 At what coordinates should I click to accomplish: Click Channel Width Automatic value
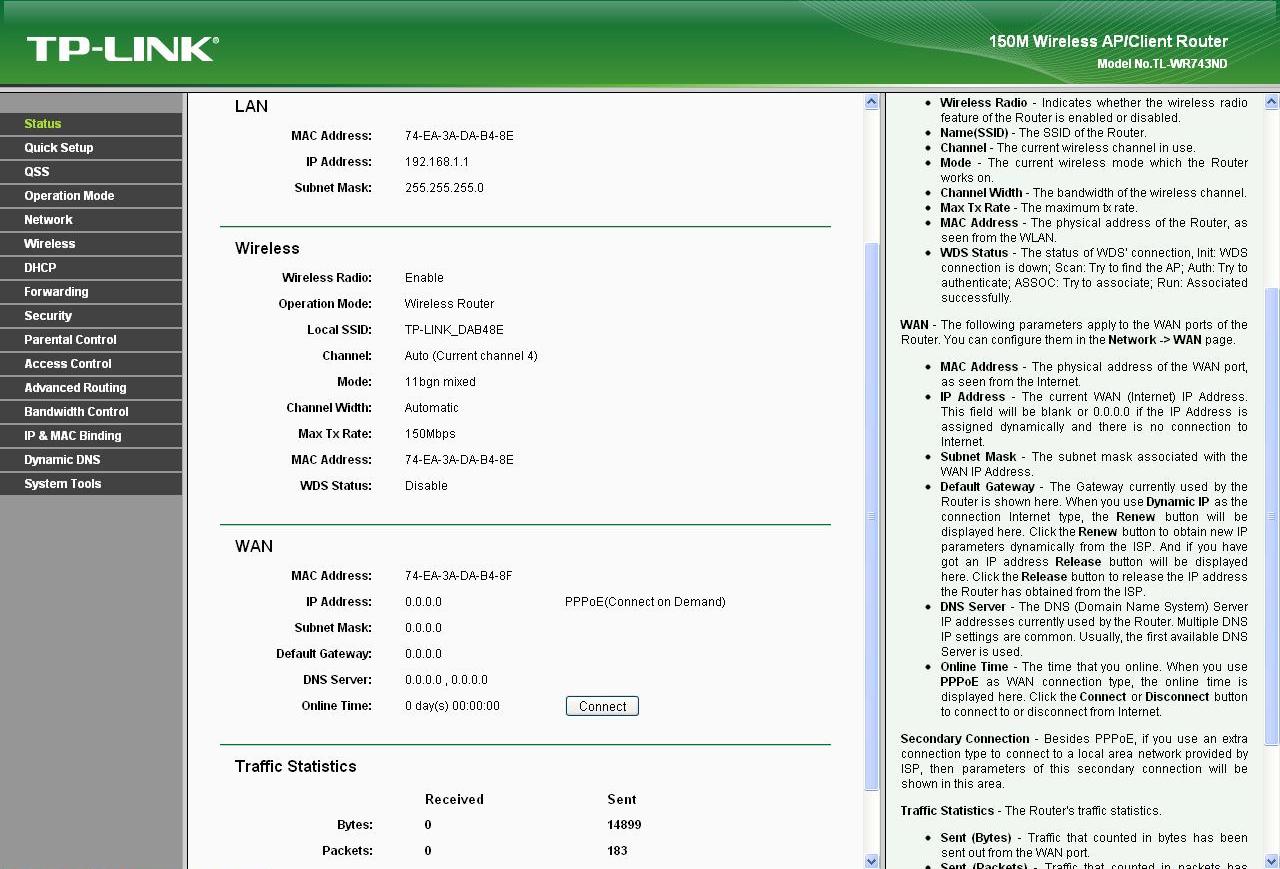point(432,408)
